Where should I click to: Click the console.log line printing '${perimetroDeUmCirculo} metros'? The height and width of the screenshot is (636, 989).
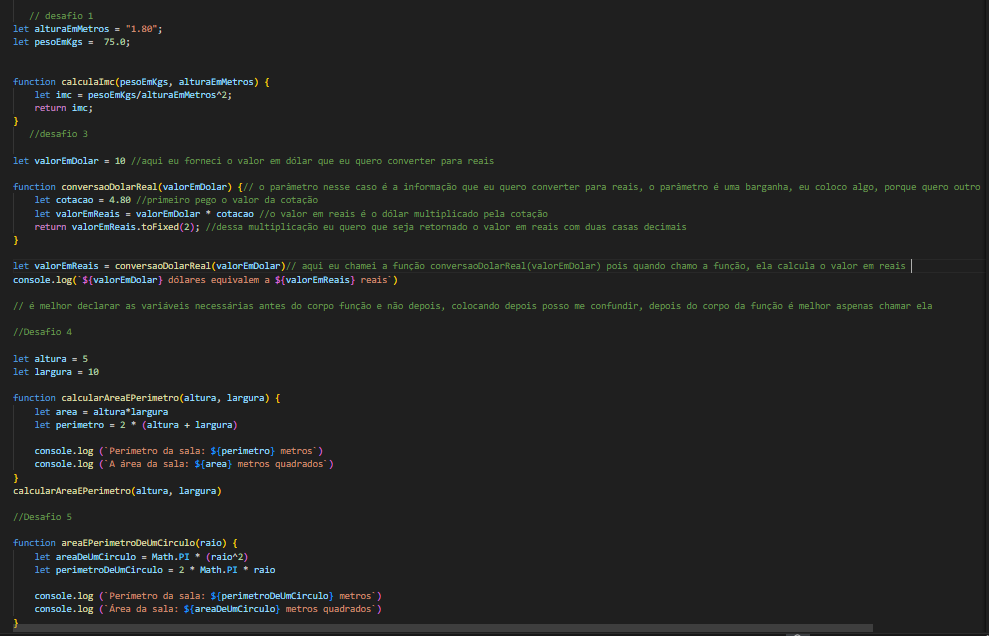pyautogui.click(x=208, y=596)
